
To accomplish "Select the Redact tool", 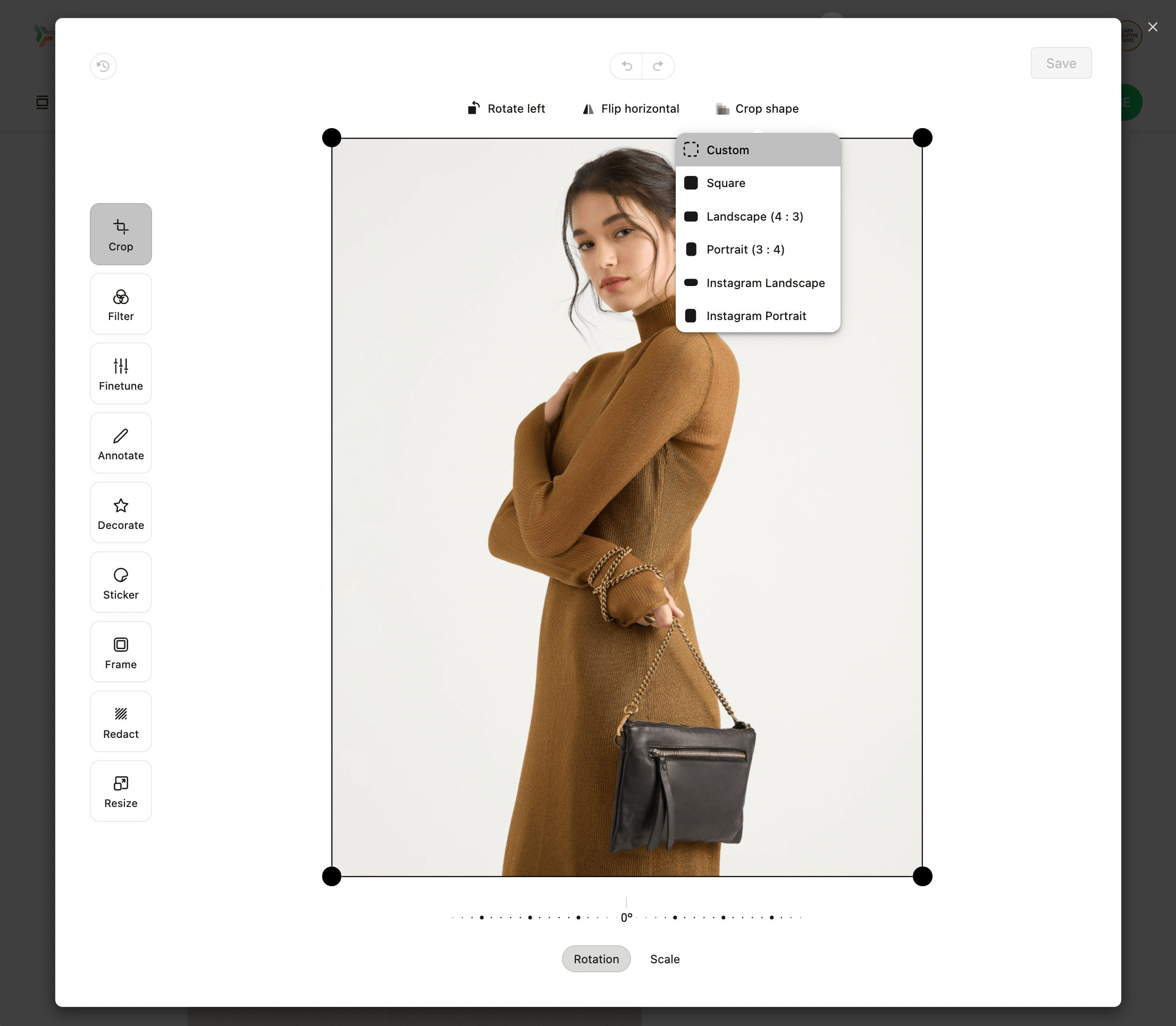I will [x=121, y=721].
